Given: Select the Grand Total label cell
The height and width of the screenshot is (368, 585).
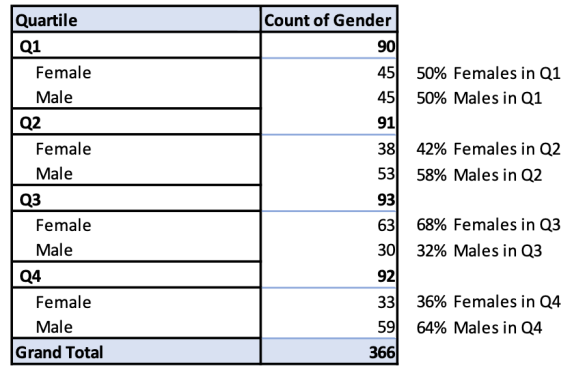Looking at the screenshot, I should point(136,352).
